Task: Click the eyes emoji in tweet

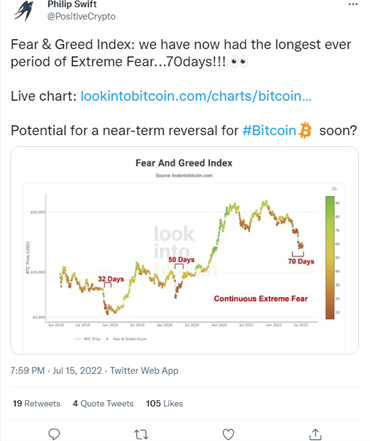Action: (x=239, y=62)
